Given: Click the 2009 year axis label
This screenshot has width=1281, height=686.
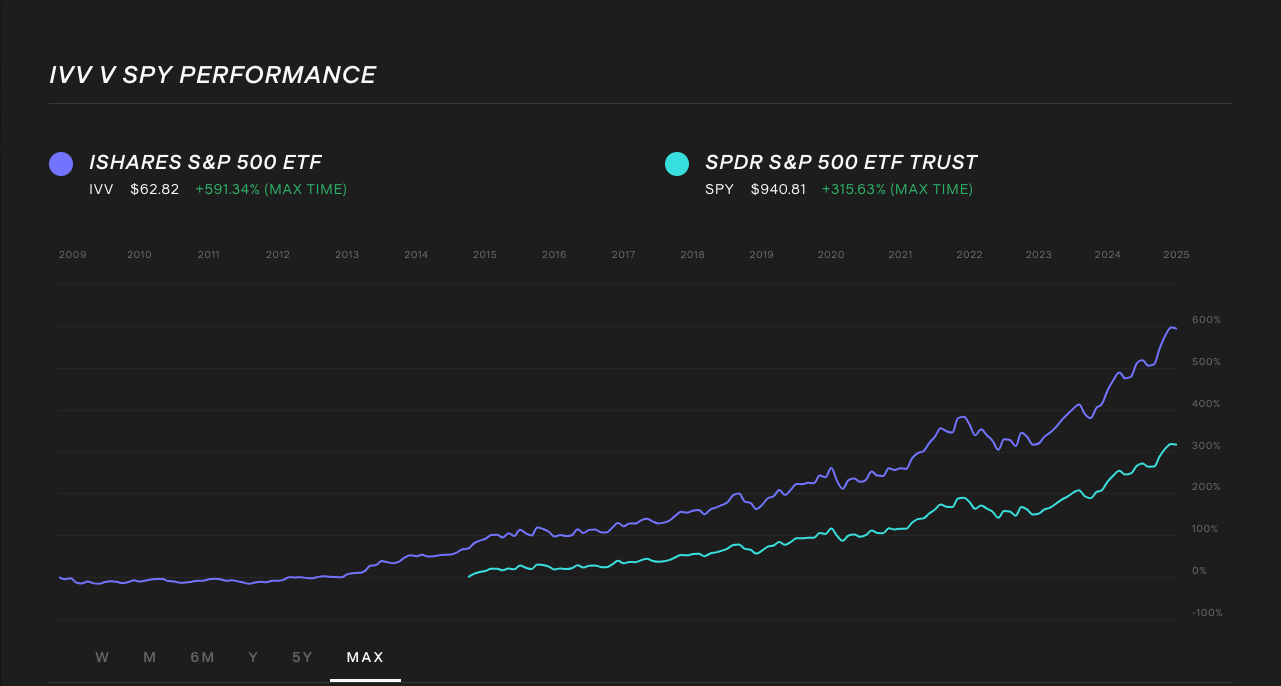Looking at the screenshot, I should (72, 254).
